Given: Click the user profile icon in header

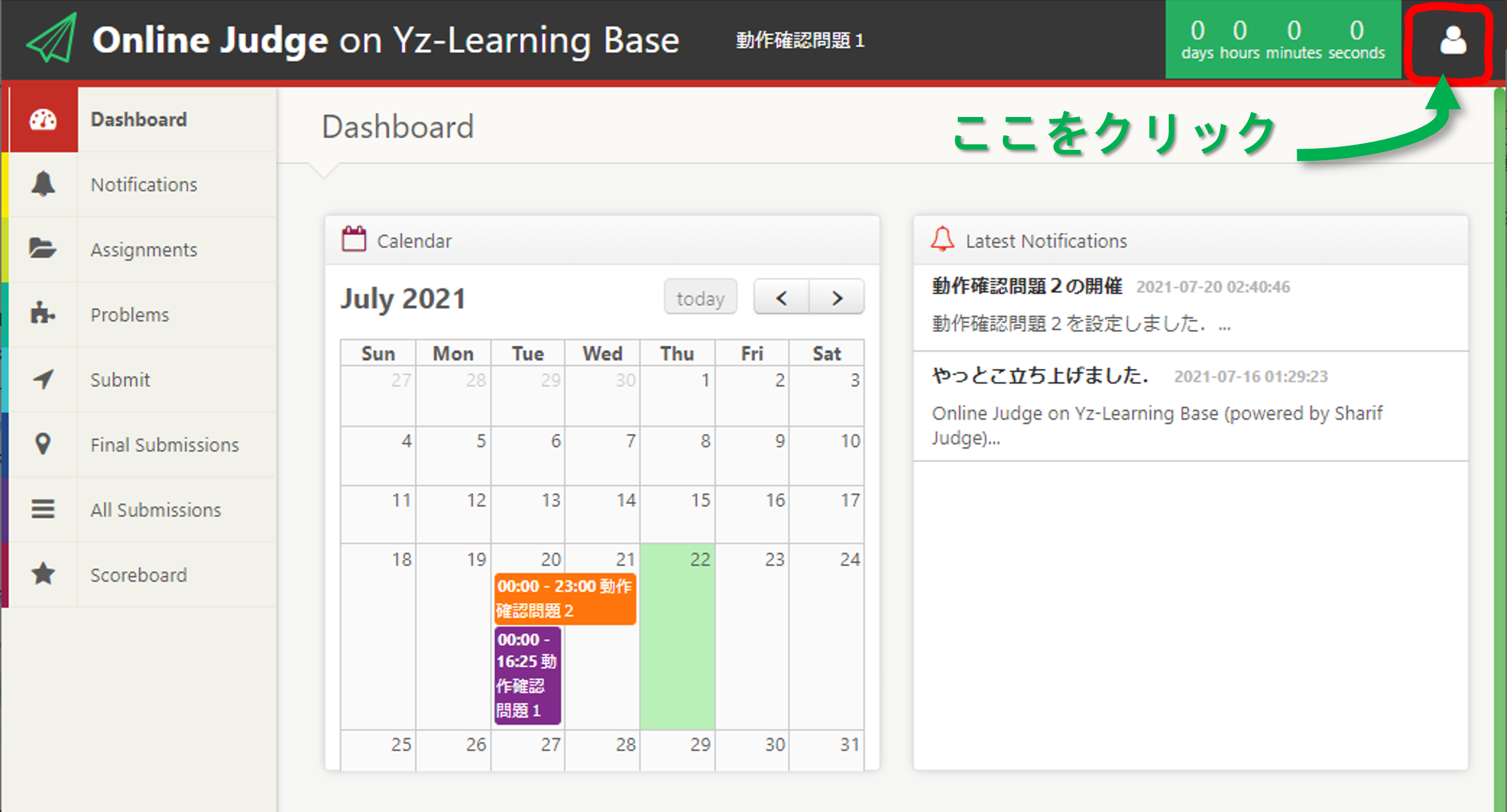Looking at the screenshot, I should click(1452, 41).
